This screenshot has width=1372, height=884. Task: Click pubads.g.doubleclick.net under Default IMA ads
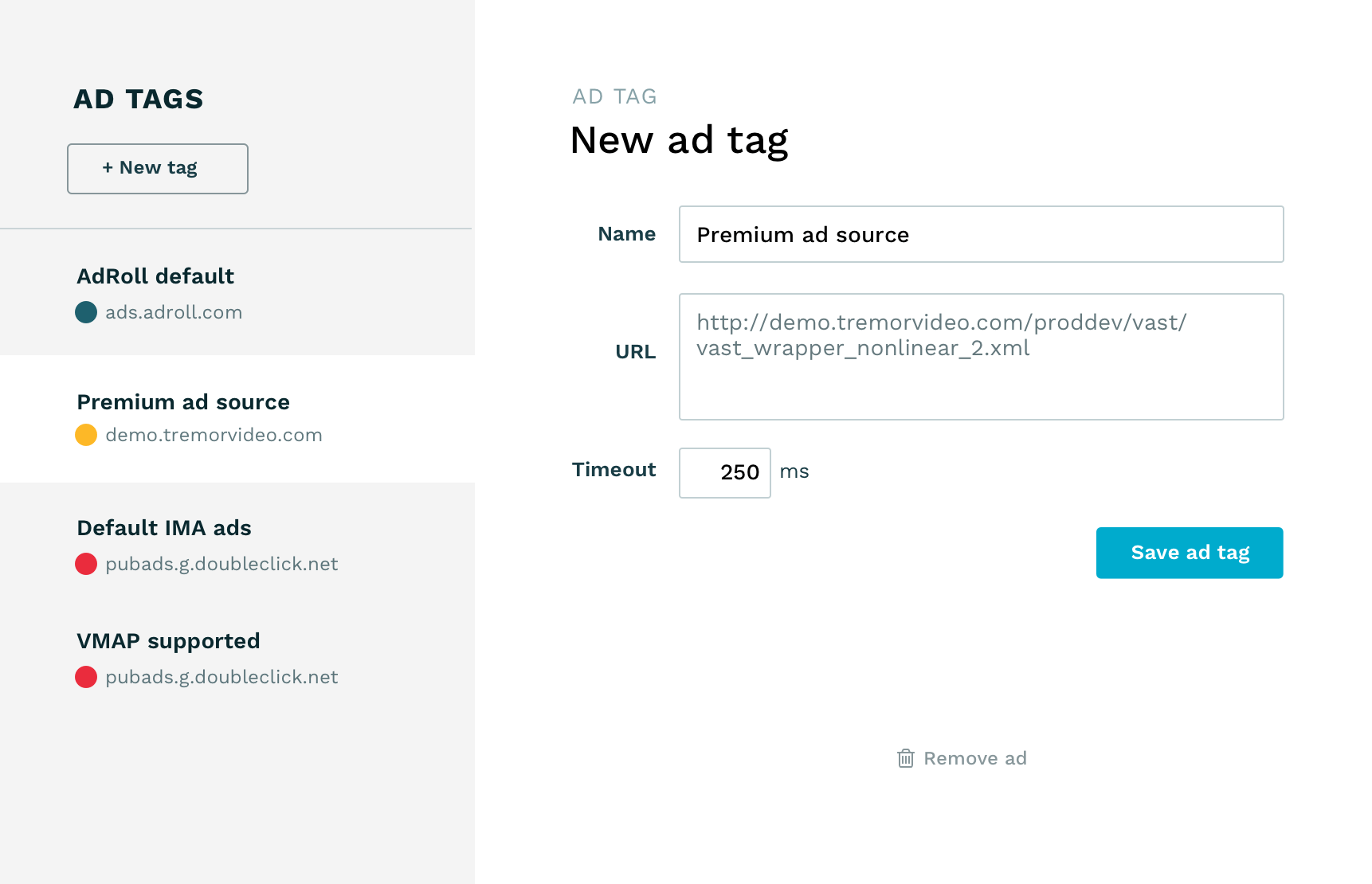coord(221,564)
